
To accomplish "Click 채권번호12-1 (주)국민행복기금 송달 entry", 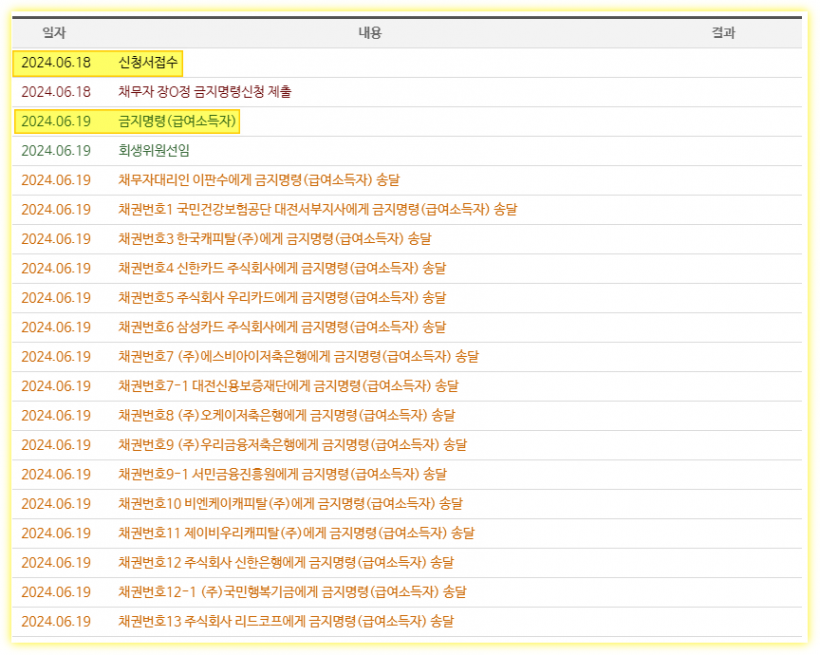I will coord(292,592).
